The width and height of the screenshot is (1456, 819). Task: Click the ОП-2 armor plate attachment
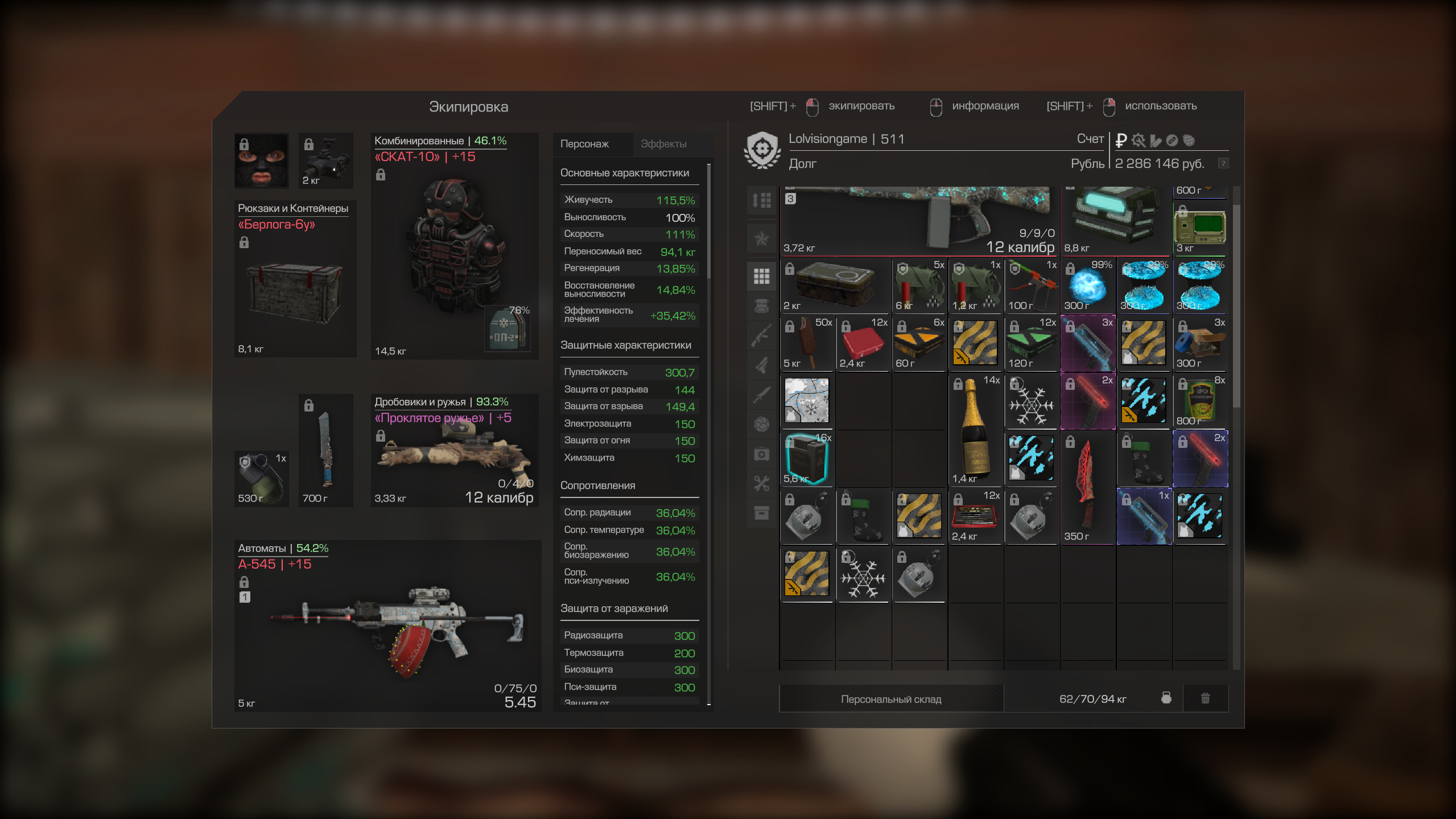coord(508,330)
